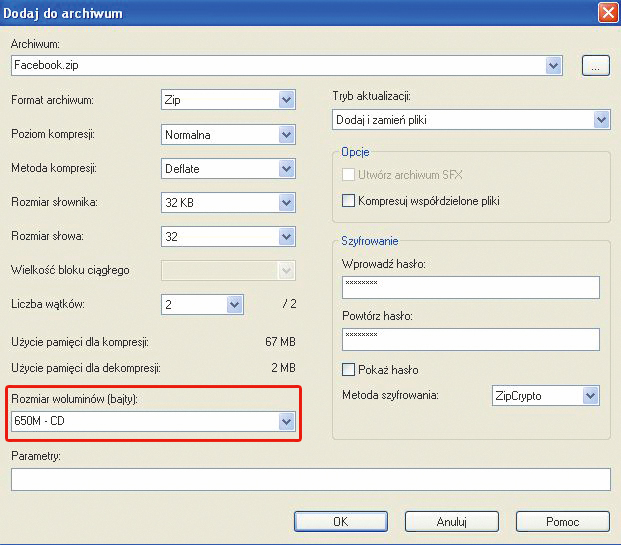
Task: Open the Tryb aktualizacji dropdown
Action: click(600, 120)
